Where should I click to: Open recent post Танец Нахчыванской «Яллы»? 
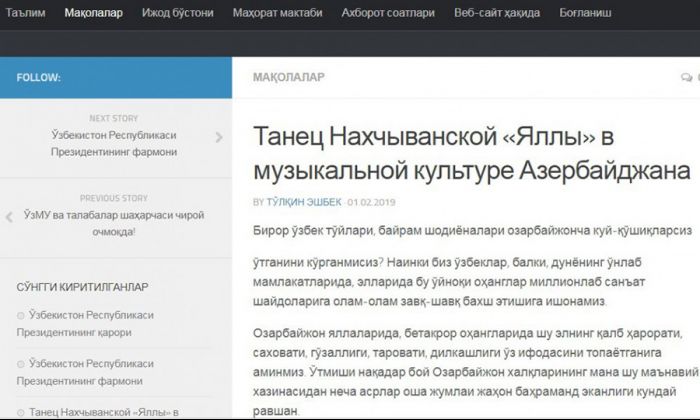pos(104,412)
